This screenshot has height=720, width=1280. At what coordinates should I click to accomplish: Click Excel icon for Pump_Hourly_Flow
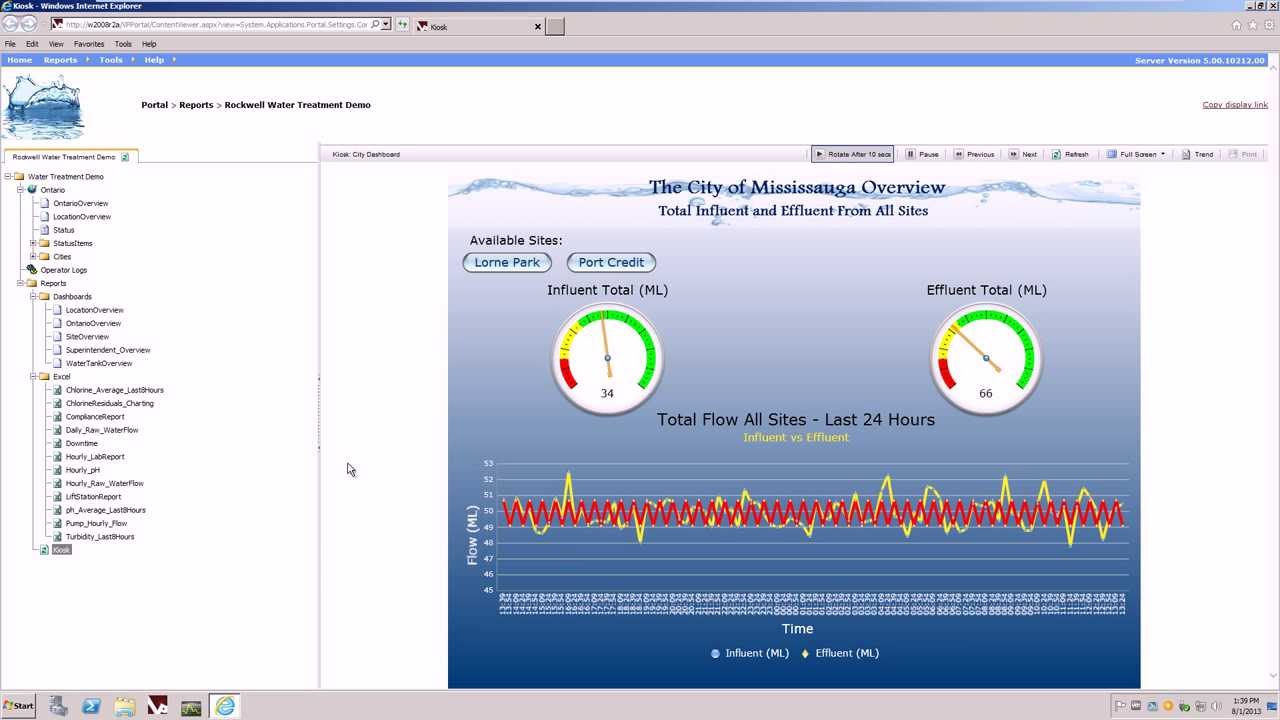pyautogui.click(x=57, y=523)
